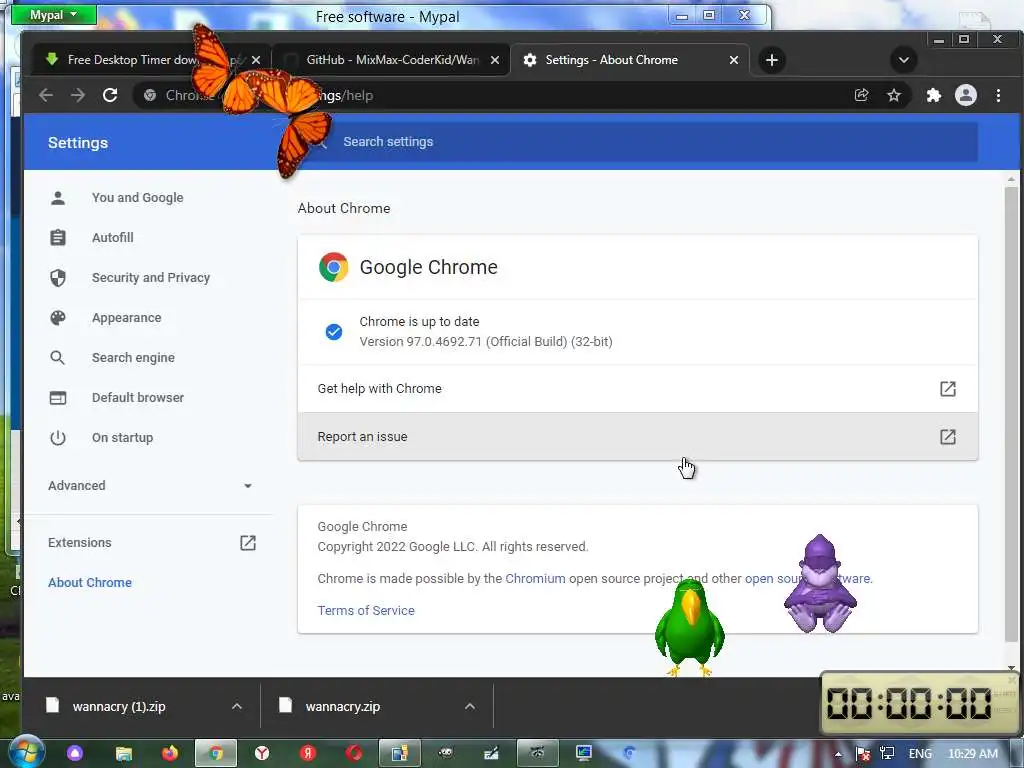Viewport: 1024px width, 768px height.
Task: Open the Mypal menu dropdown button
Action: [x=54, y=15]
